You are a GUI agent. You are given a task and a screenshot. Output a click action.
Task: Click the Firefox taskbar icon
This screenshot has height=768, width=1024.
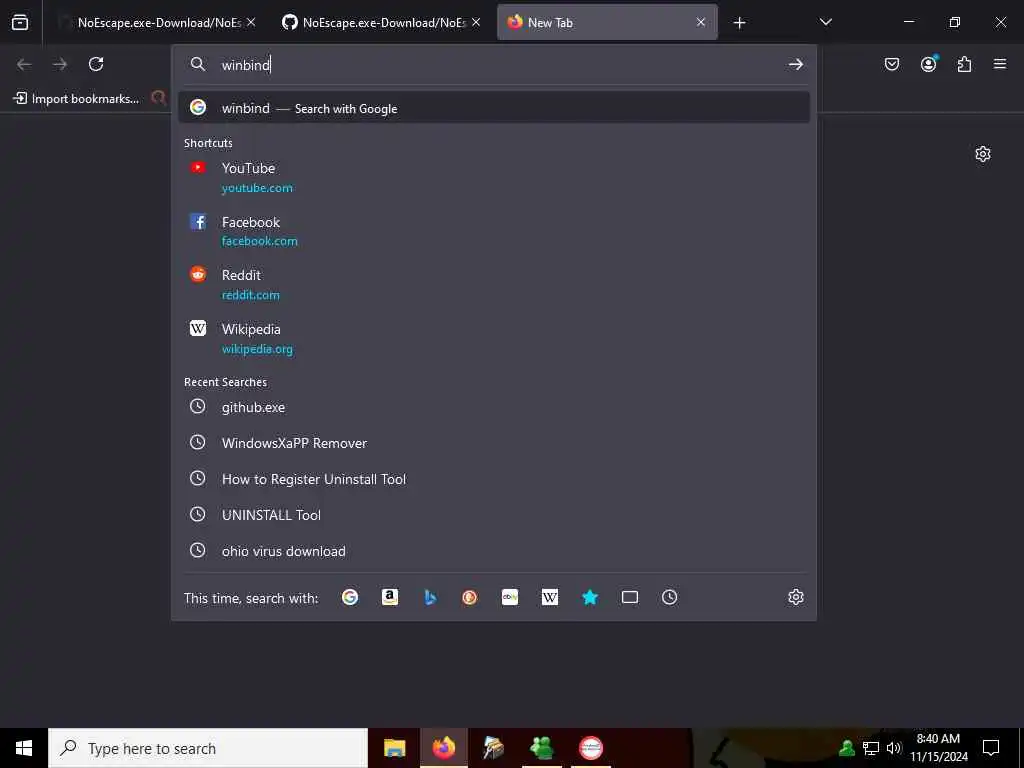point(444,748)
